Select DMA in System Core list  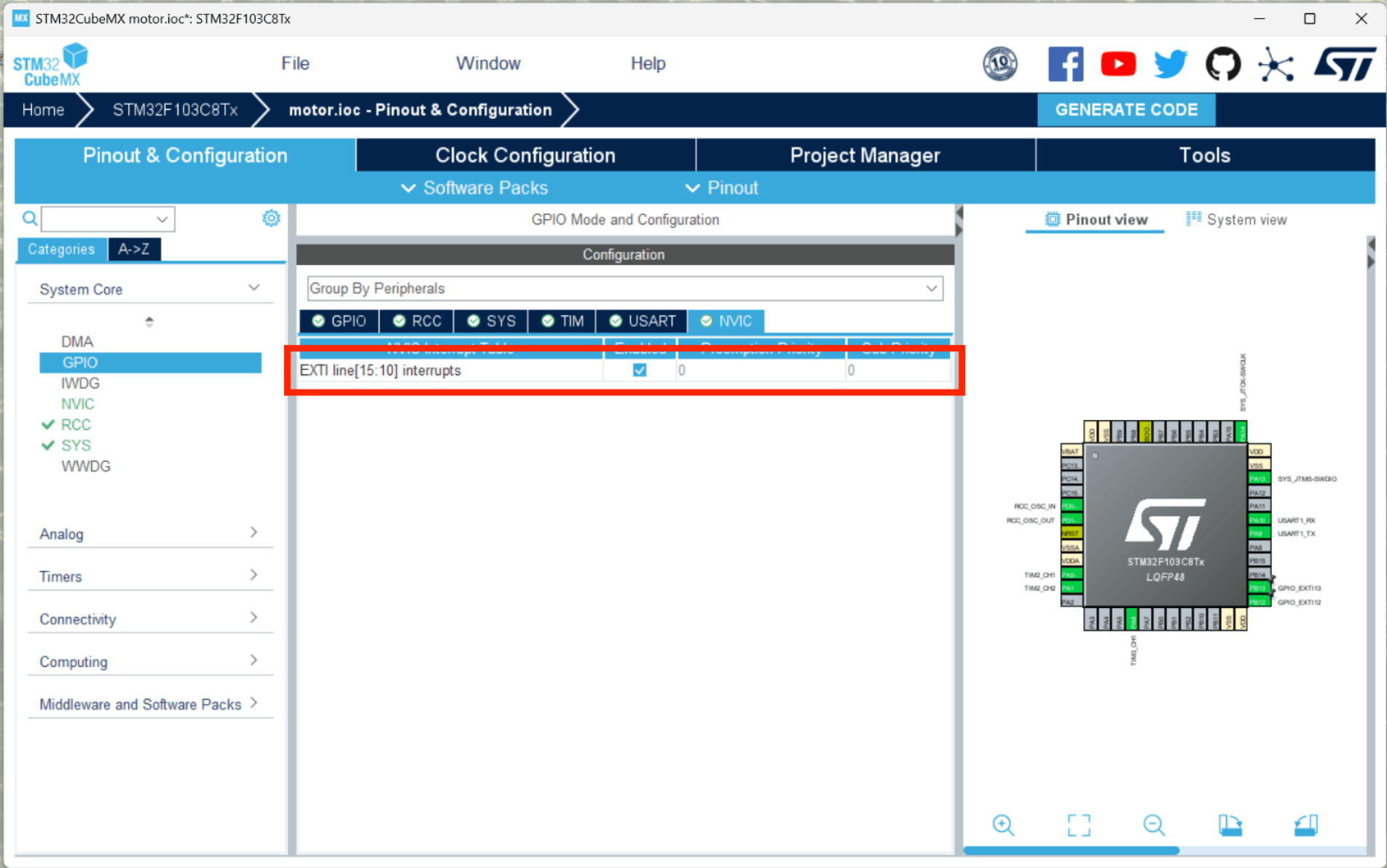tap(77, 342)
